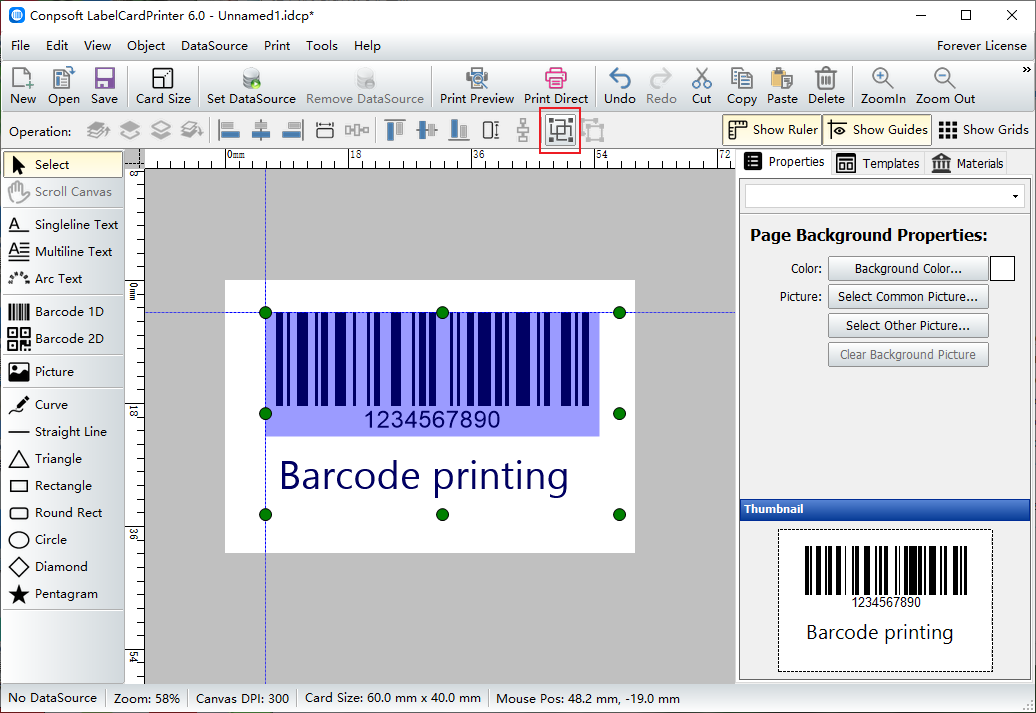Click Select Common Picture... button

[908, 297]
